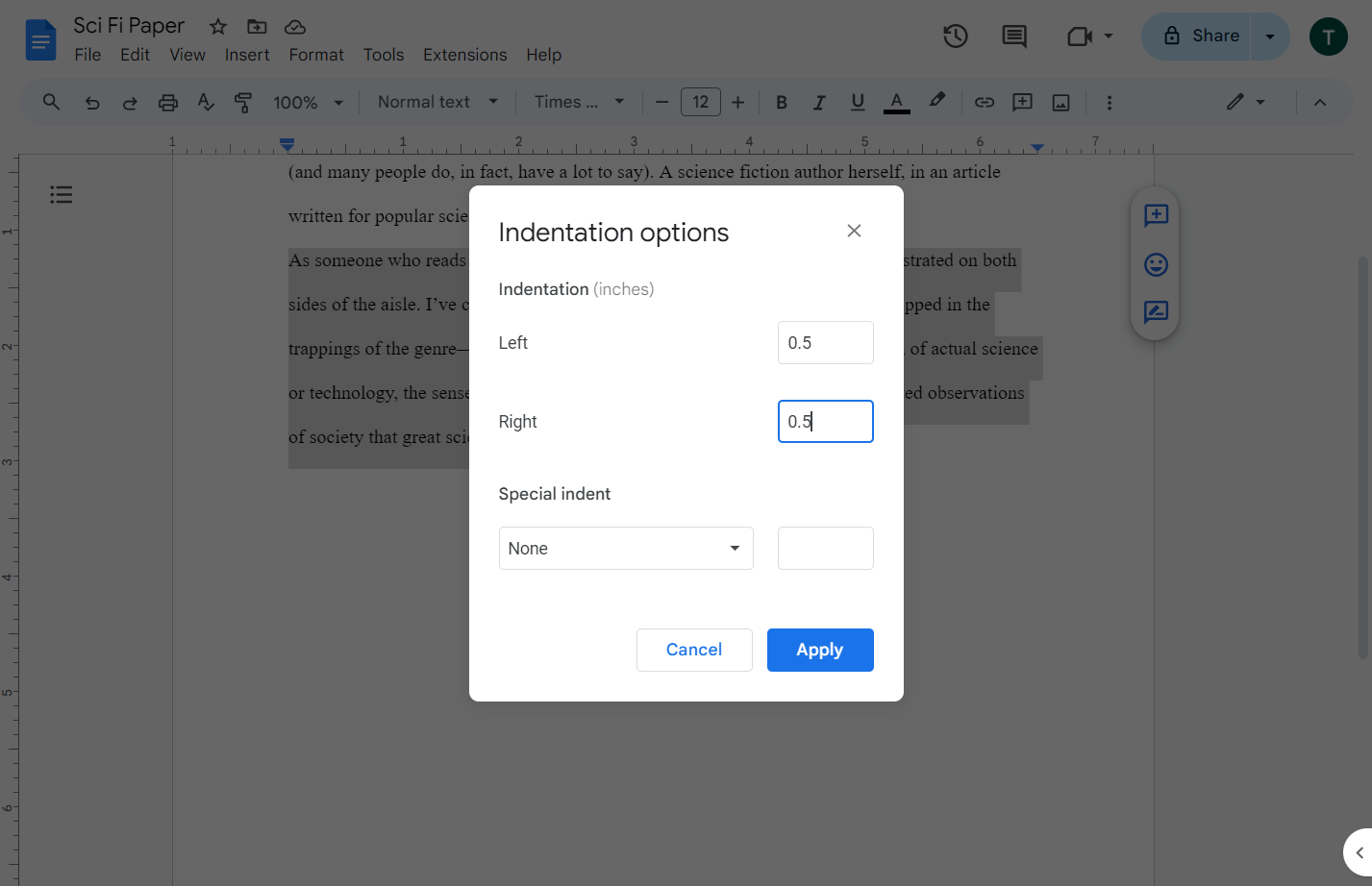
Task: Run spelling and grammar check
Action: pyautogui.click(x=206, y=102)
